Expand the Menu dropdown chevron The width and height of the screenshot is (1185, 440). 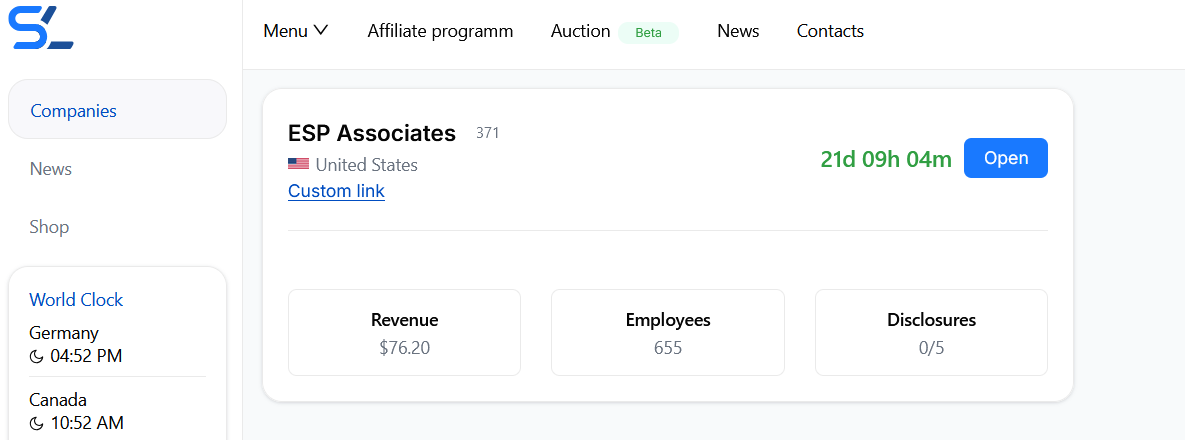320,31
